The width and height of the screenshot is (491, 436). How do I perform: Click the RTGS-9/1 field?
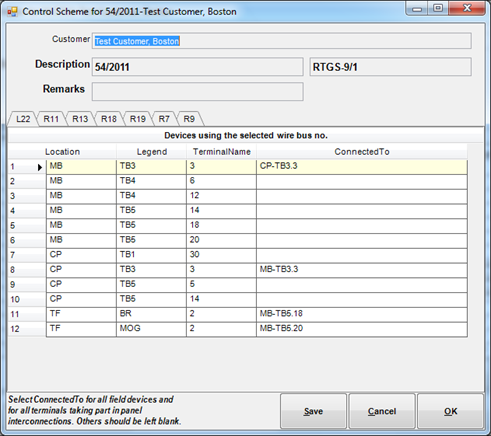click(x=390, y=67)
